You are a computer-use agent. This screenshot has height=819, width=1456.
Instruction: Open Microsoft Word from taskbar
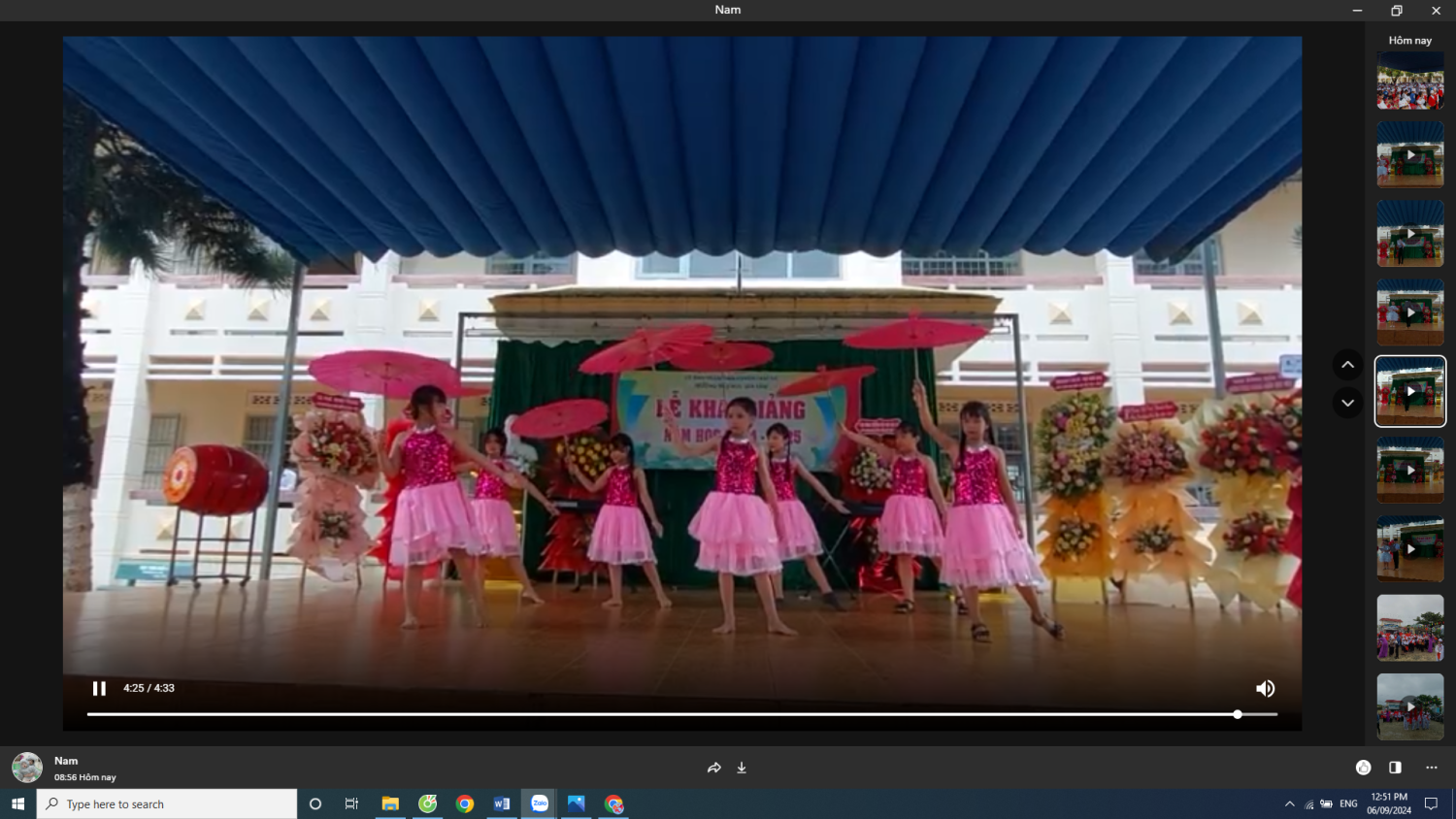[x=502, y=803]
